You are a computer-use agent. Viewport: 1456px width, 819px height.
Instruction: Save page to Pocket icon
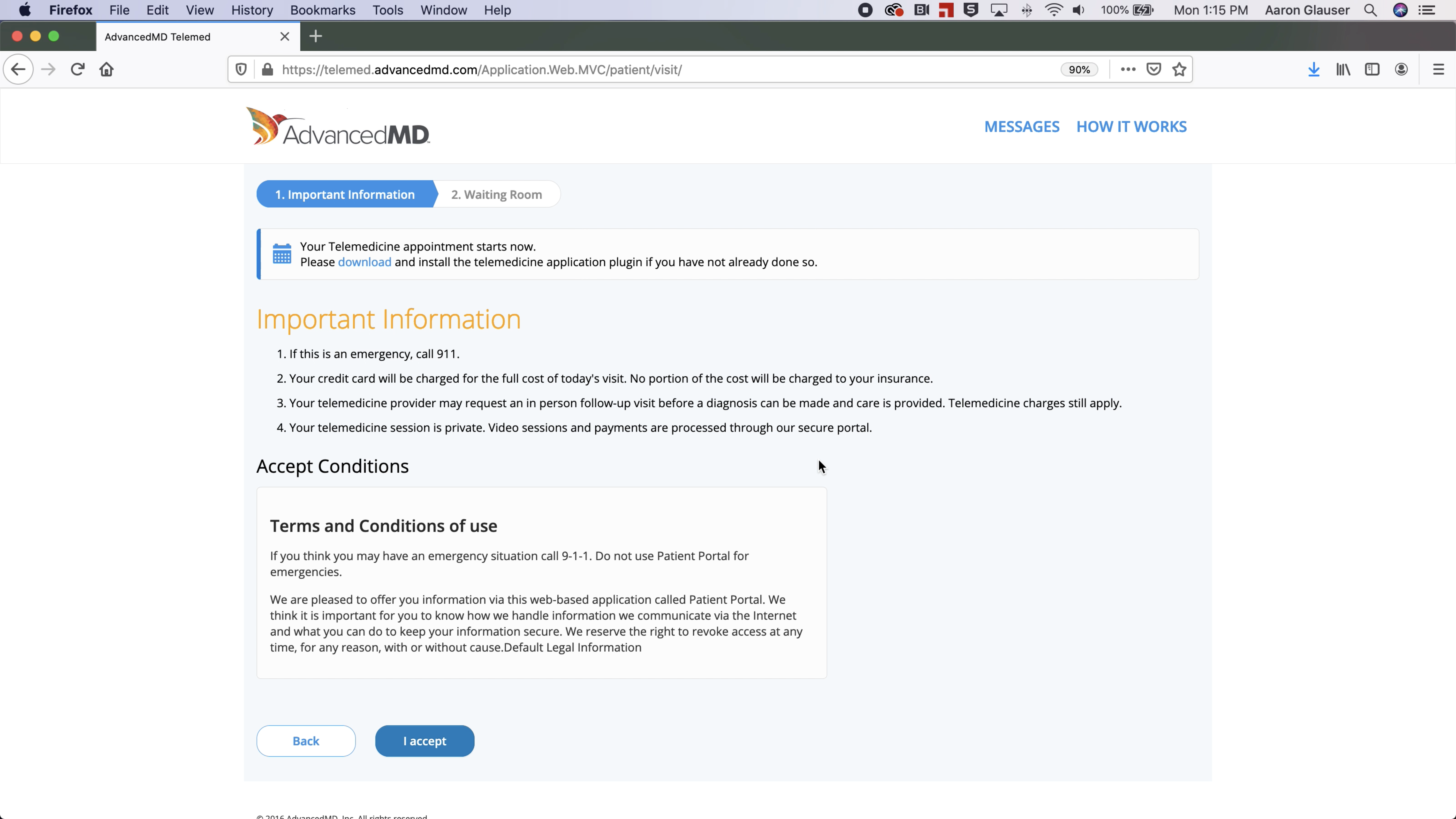click(x=1154, y=69)
